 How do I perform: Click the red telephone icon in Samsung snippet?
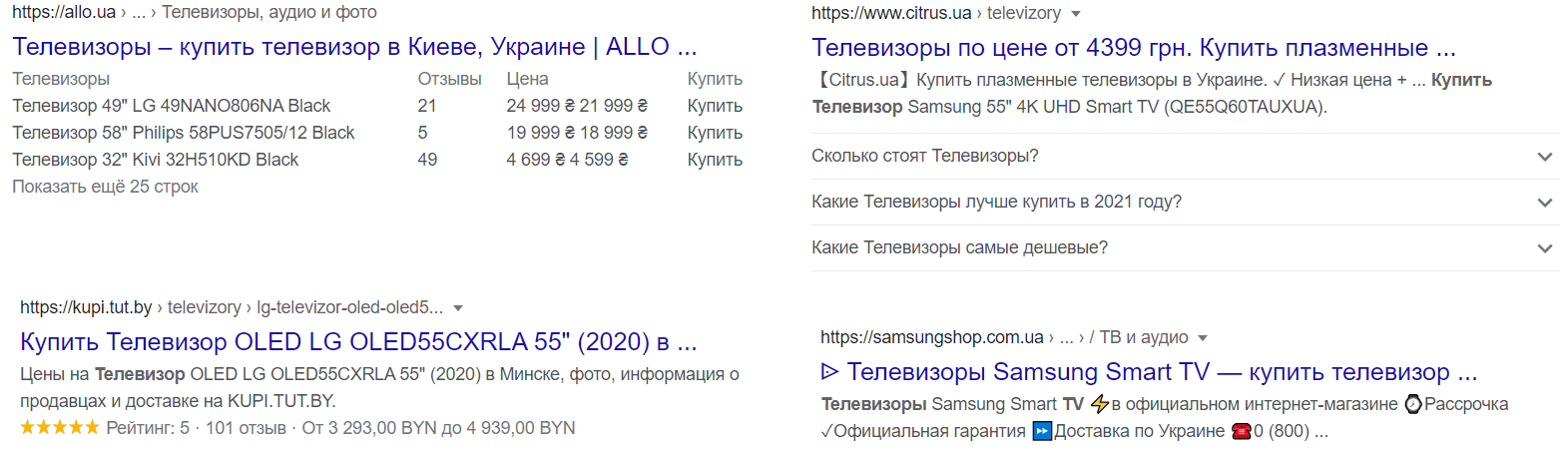[x=1241, y=431]
